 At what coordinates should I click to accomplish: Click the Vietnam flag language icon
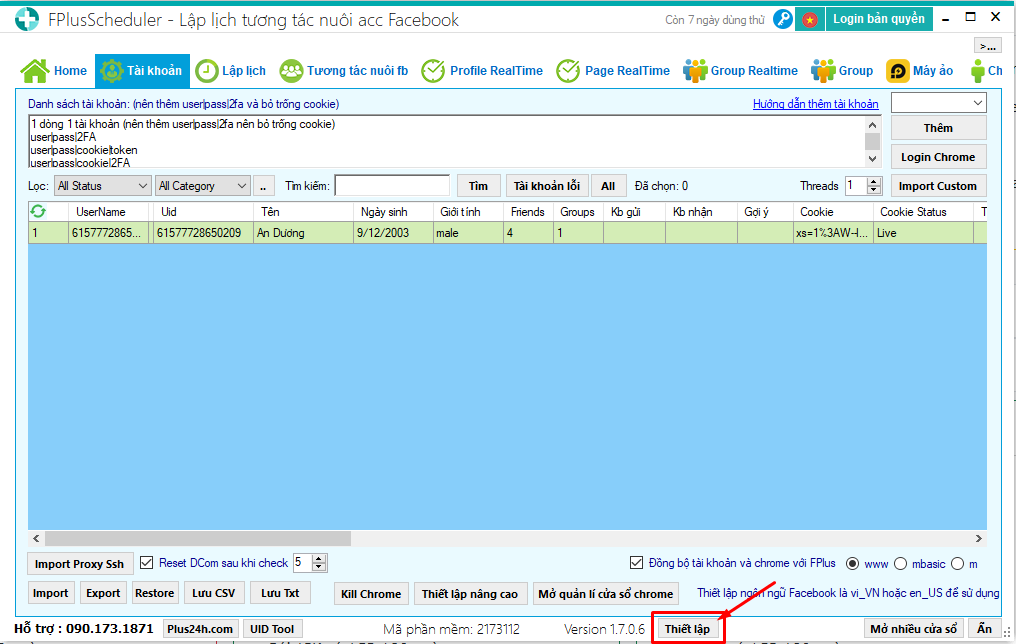(809, 19)
